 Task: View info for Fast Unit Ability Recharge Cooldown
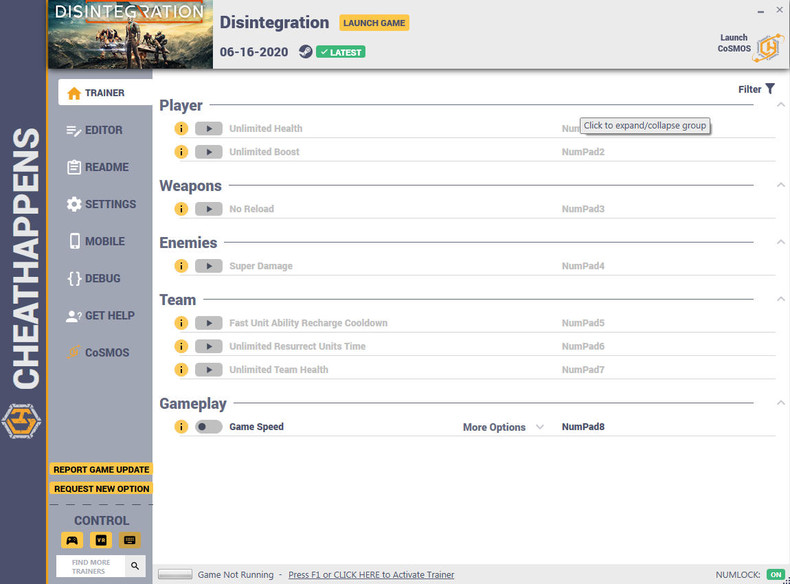coord(181,323)
